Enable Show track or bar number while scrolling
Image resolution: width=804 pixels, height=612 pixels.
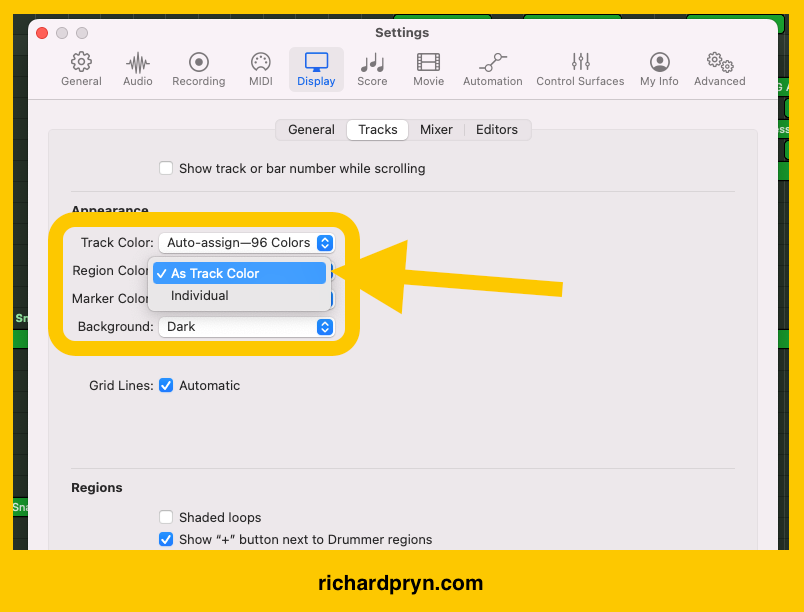point(166,168)
